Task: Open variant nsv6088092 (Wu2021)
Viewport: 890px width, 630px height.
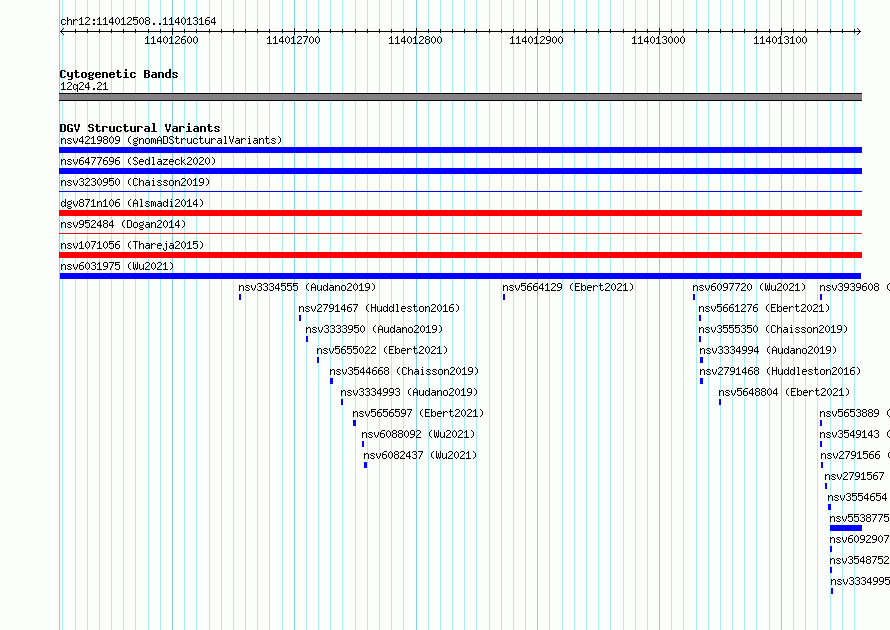Action: click(418, 434)
